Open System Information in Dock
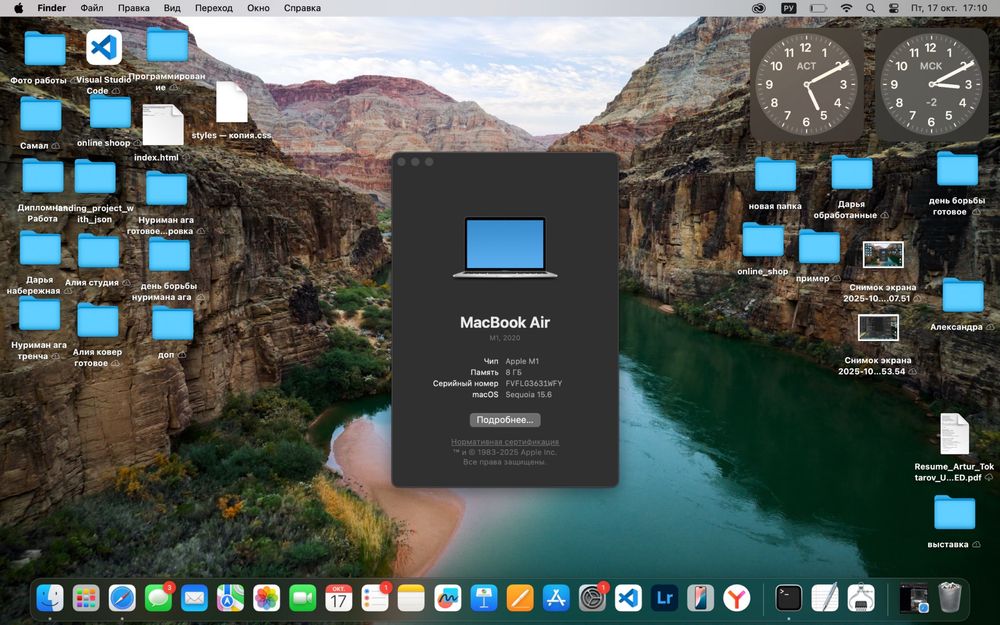The width and height of the screenshot is (1000, 625). click(861, 598)
